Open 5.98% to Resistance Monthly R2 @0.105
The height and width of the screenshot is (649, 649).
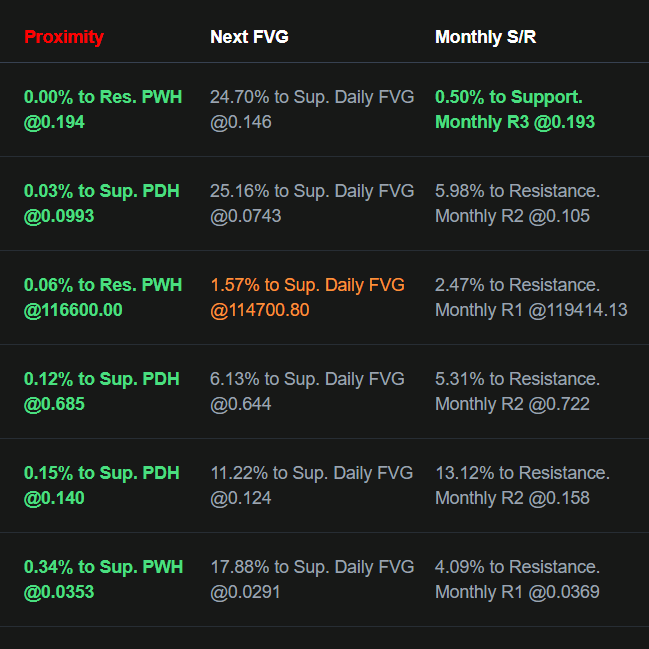pyautogui.click(x=517, y=204)
